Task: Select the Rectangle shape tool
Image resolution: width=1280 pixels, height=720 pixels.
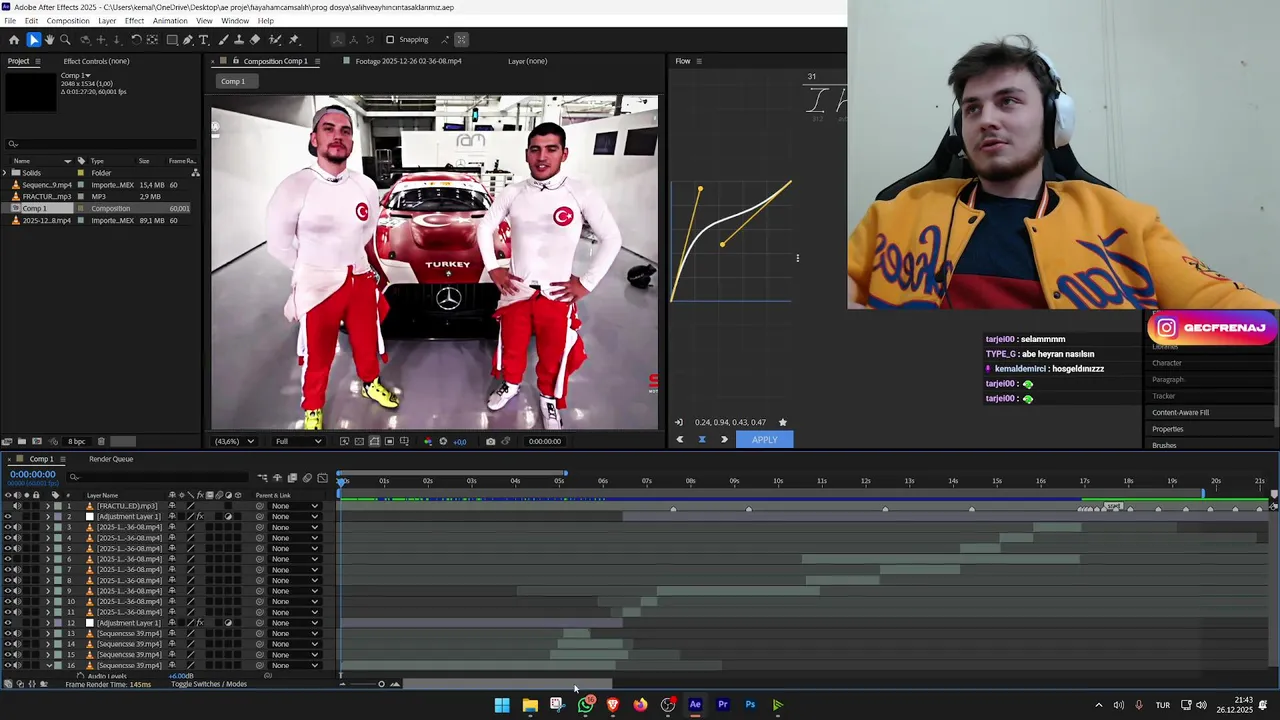Action: click(172, 40)
